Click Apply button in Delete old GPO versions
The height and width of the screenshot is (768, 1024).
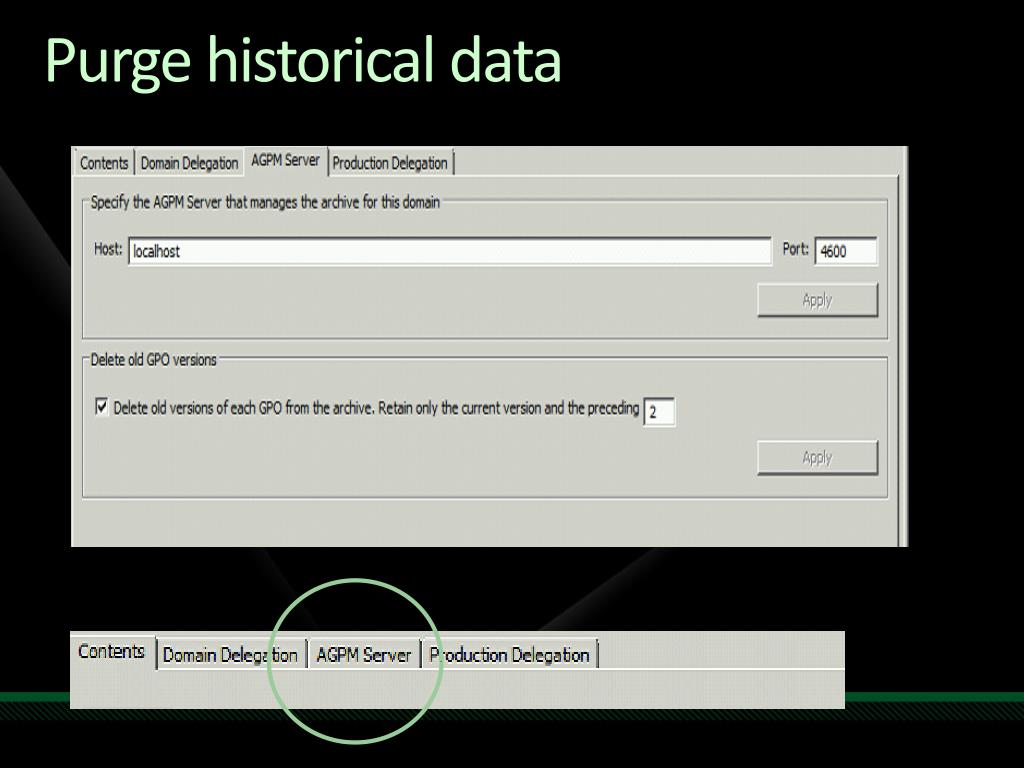pos(817,457)
